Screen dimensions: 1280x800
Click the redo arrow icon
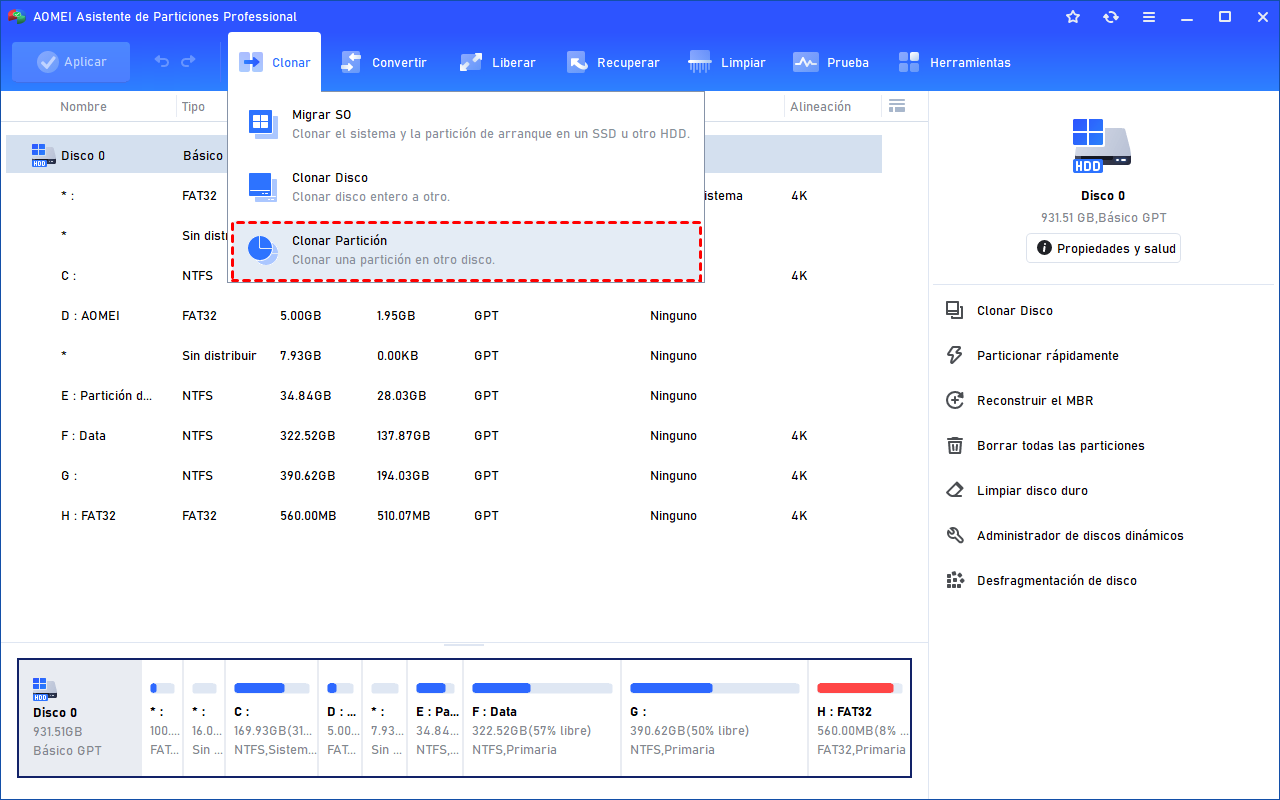188,62
